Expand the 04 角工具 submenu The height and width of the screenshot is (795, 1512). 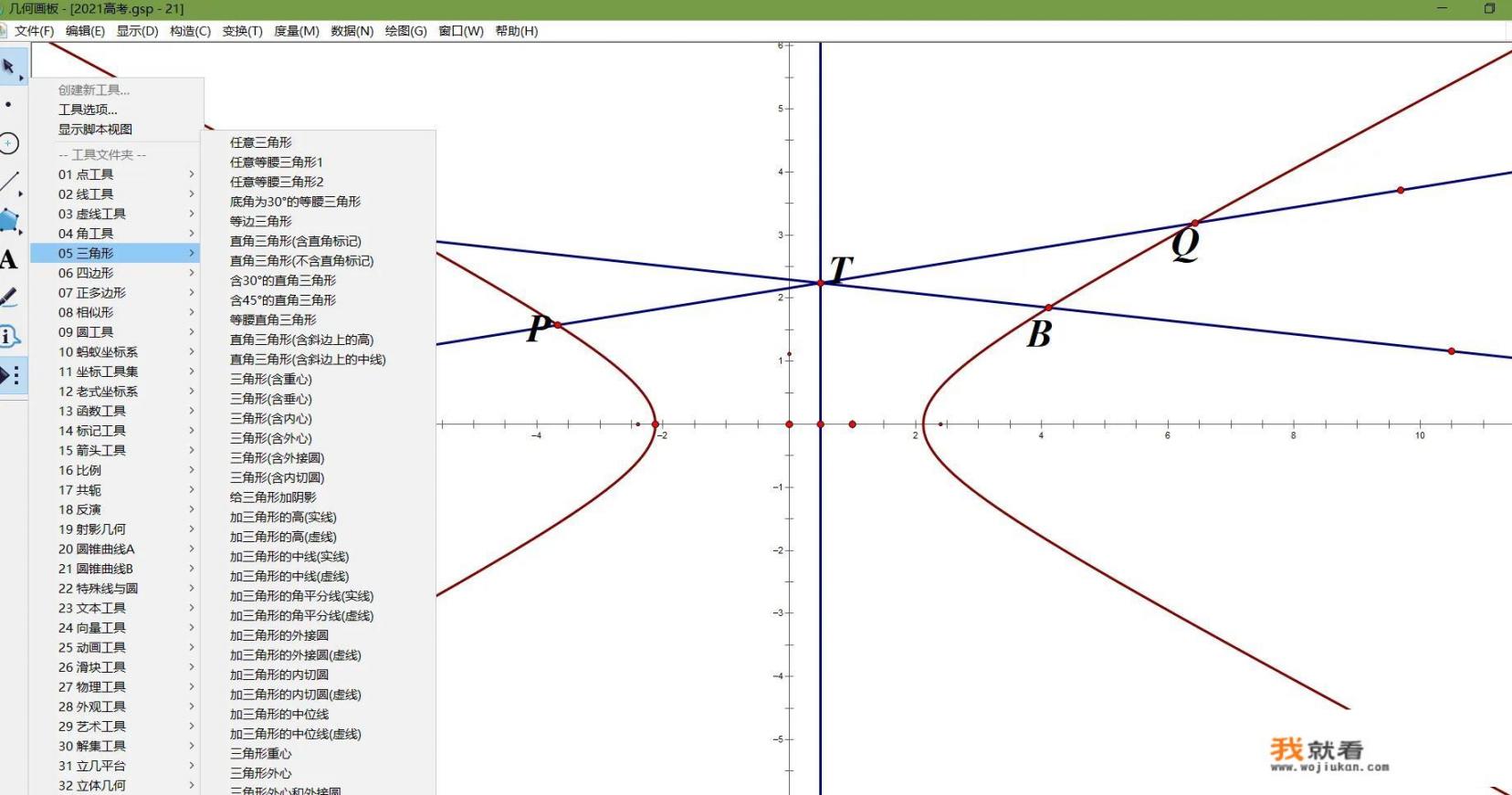point(116,234)
